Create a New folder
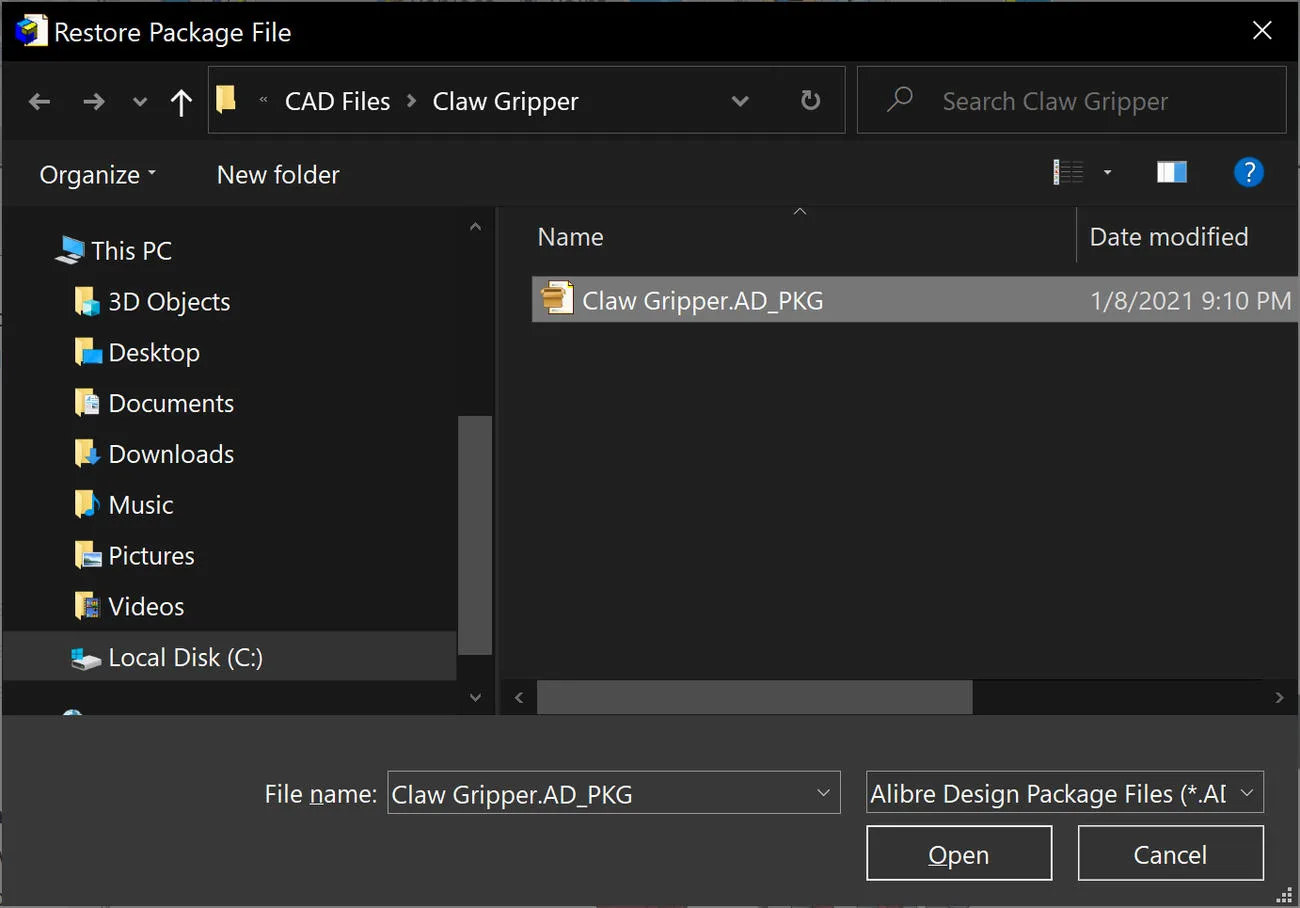 coord(278,175)
